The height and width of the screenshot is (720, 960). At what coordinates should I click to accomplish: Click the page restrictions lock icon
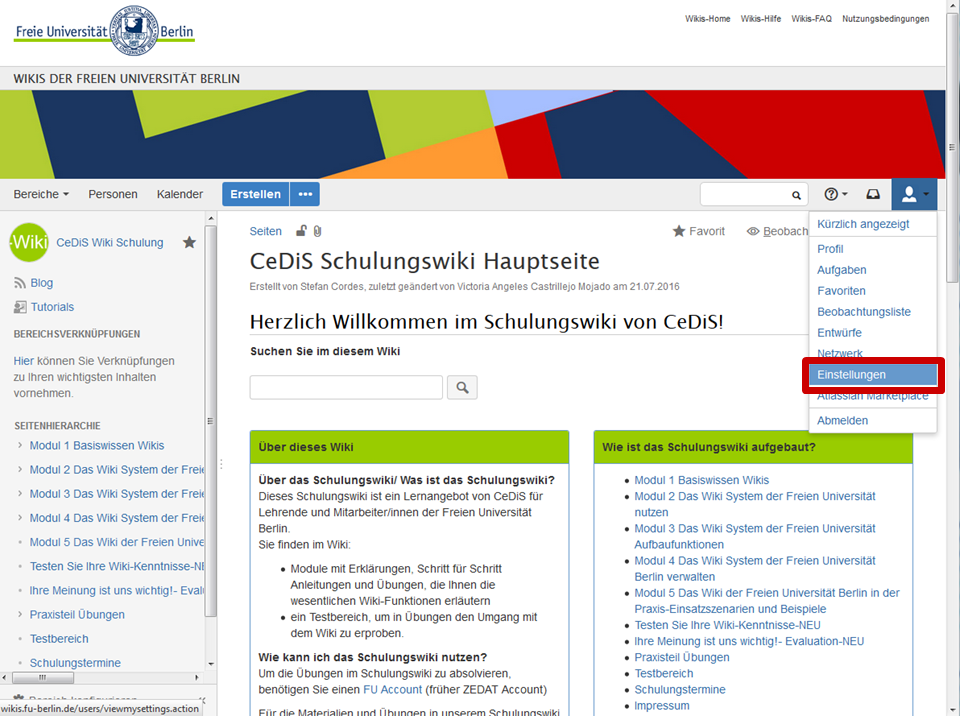tap(301, 231)
